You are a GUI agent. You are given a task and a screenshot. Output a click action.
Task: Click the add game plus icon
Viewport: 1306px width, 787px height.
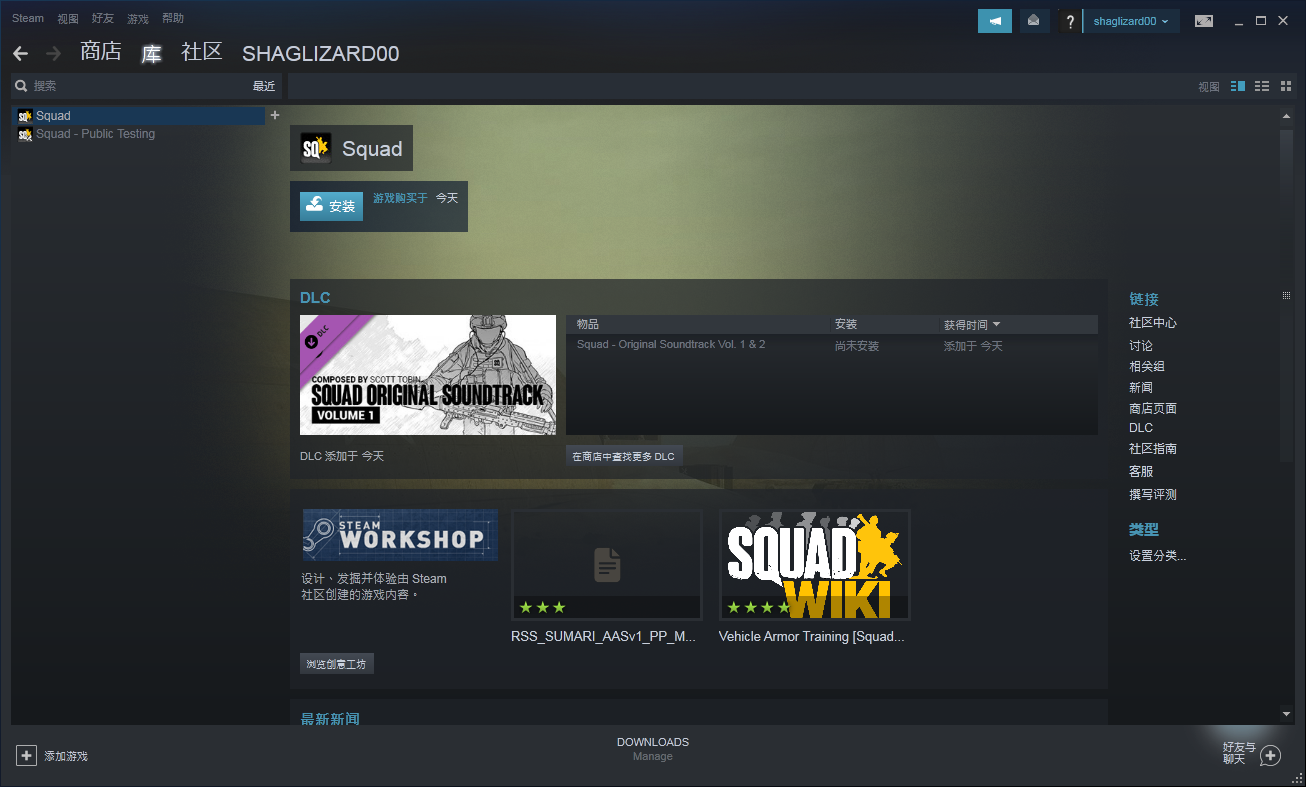[27, 755]
